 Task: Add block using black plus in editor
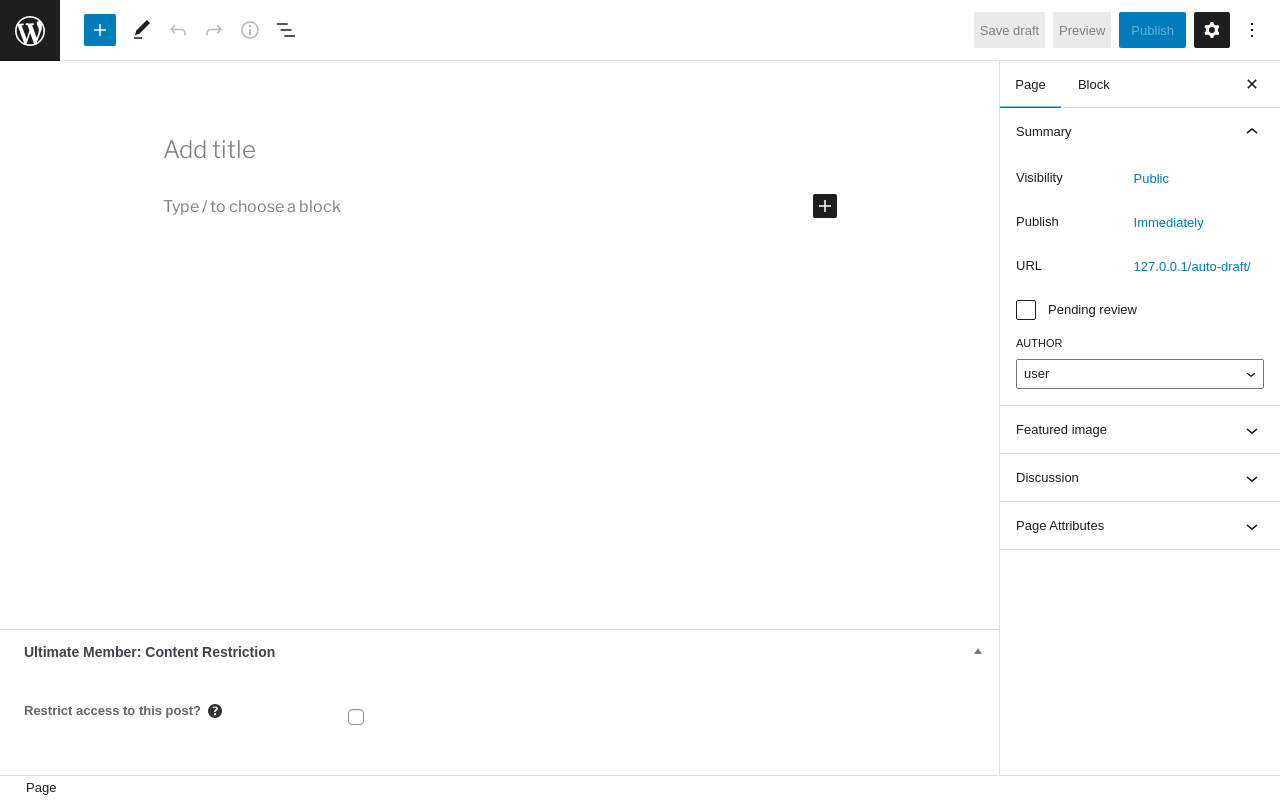pos(825,206)
